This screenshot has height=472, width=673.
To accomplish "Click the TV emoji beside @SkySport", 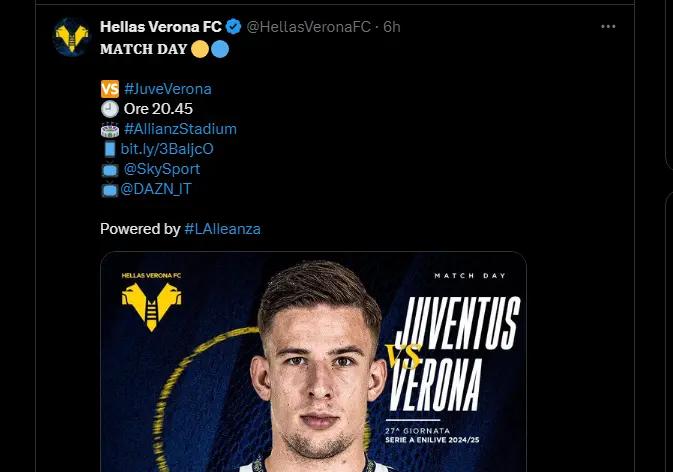I will [x=110, y=169].
